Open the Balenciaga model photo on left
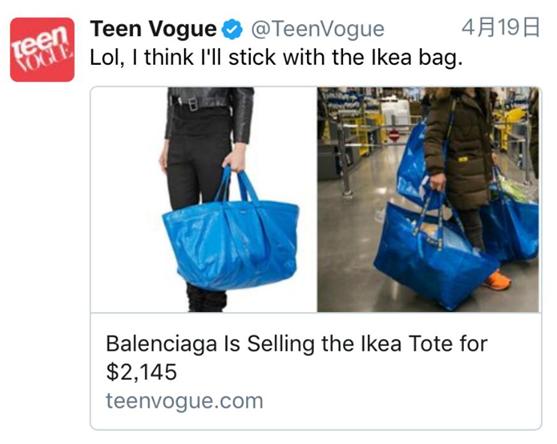Viewport: 557px width, 444px height. click(x=204, y=199)
